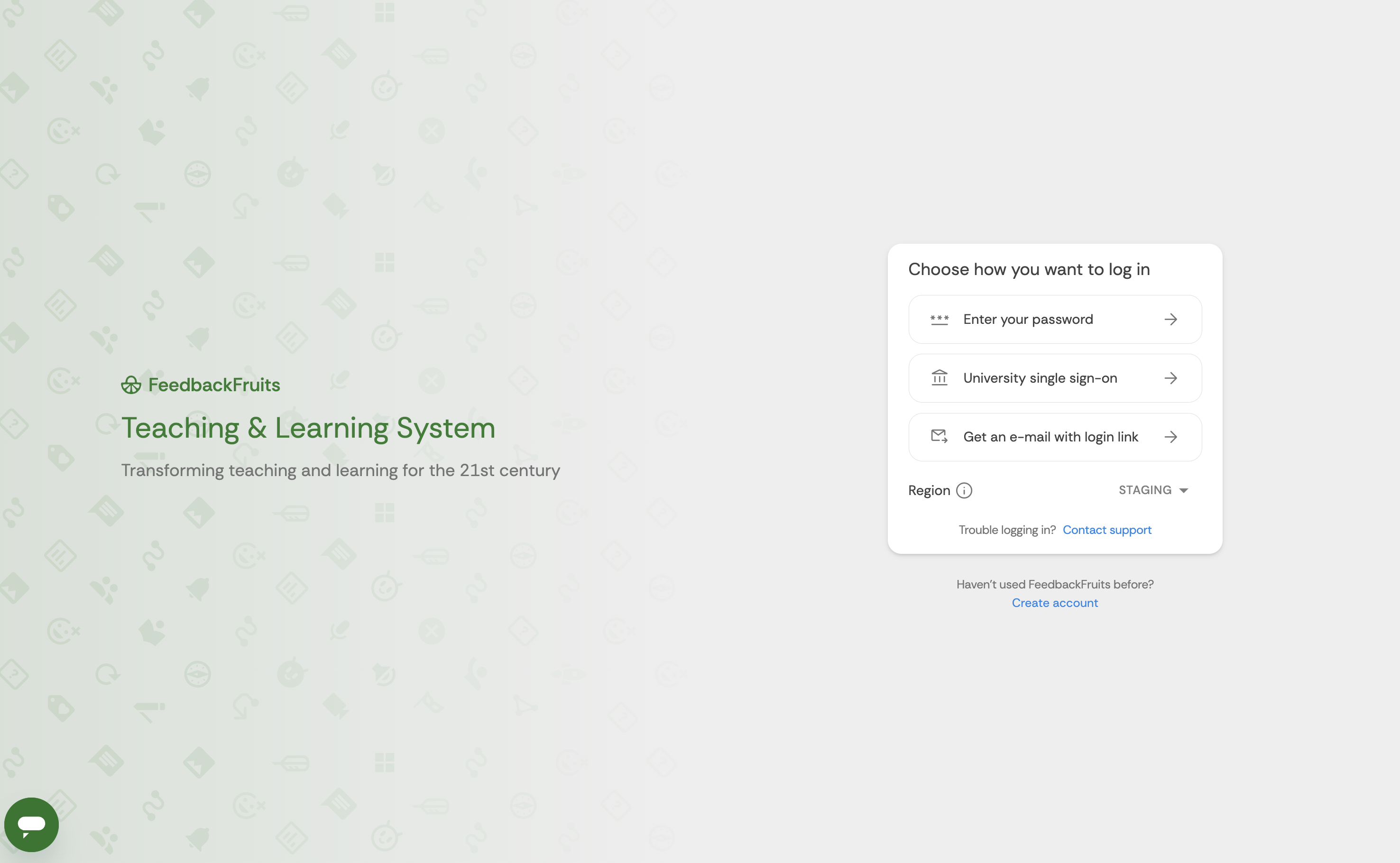
Task: Click the Choose how you want to log in heading
Action: 1029,269
